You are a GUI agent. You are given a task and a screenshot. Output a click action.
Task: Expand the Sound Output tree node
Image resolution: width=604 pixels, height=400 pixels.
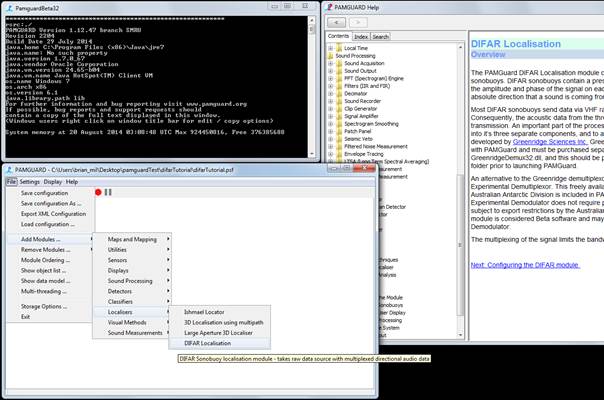[x=331, y=71]
